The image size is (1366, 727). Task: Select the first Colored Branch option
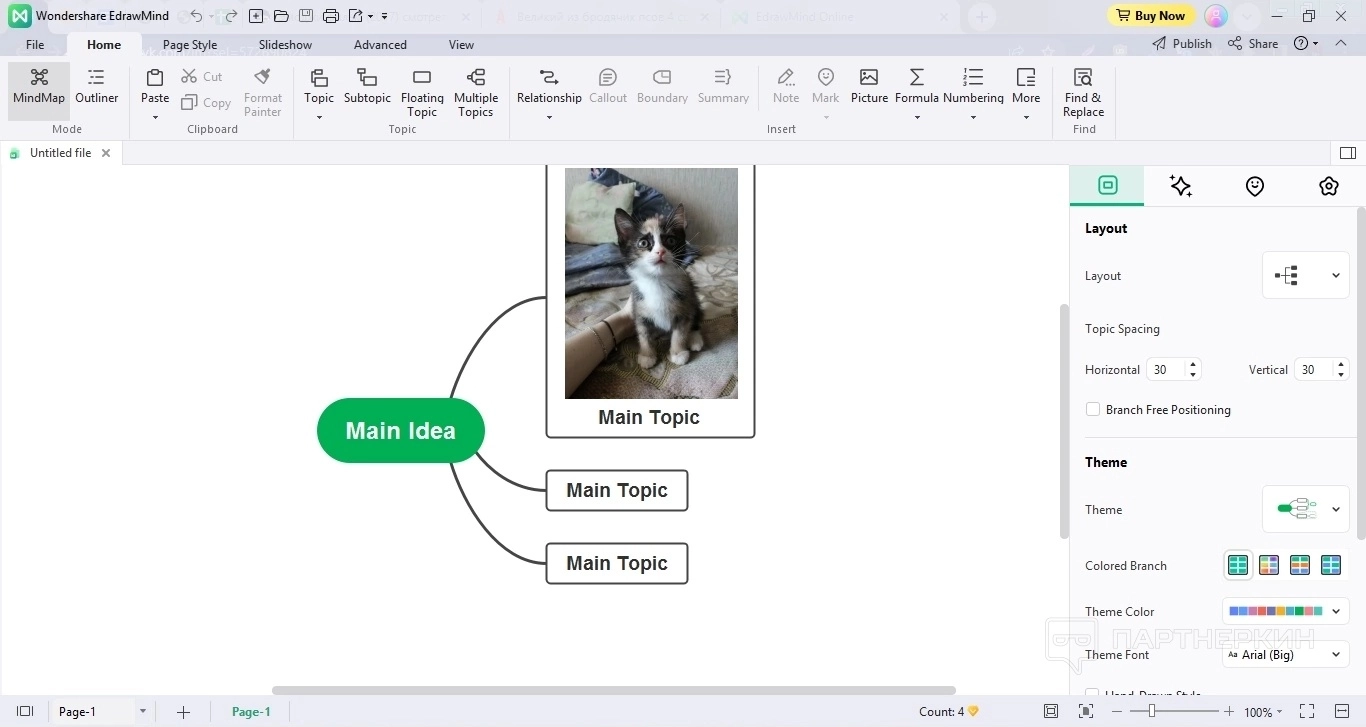[x=1238, y=566]
